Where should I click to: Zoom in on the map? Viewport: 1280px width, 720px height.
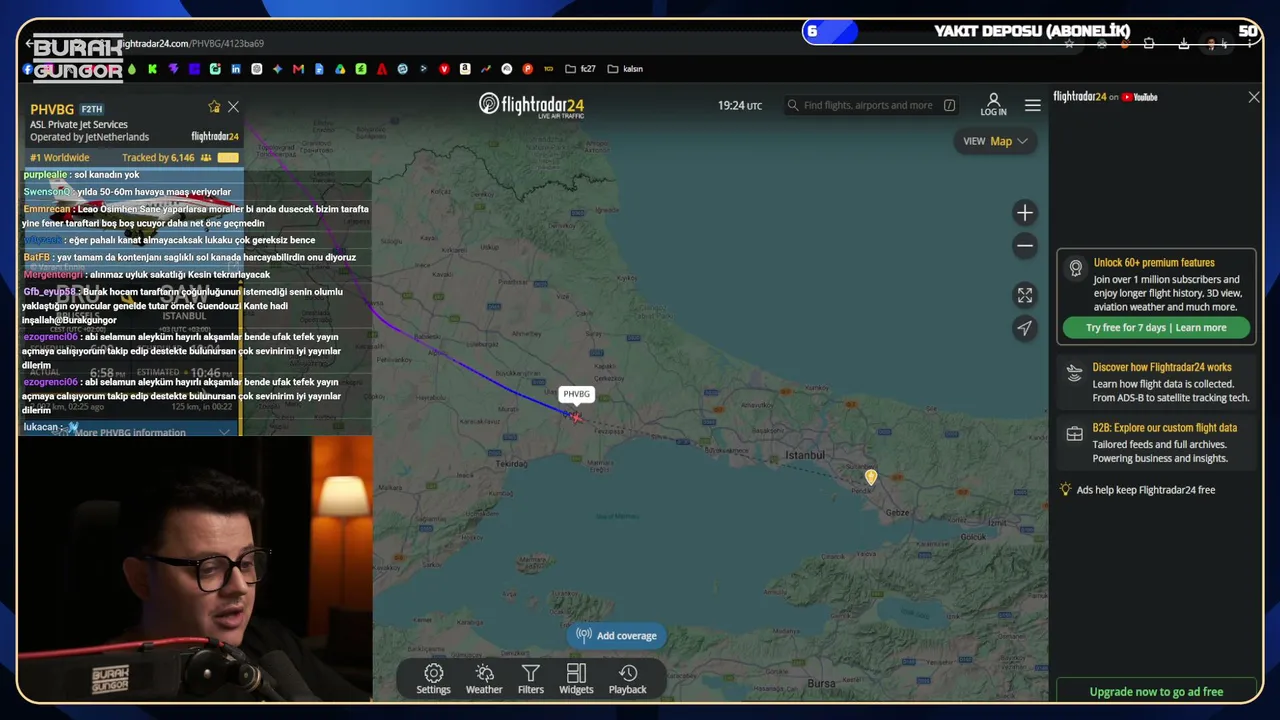pyautogui.click(x=1024, y=212)
